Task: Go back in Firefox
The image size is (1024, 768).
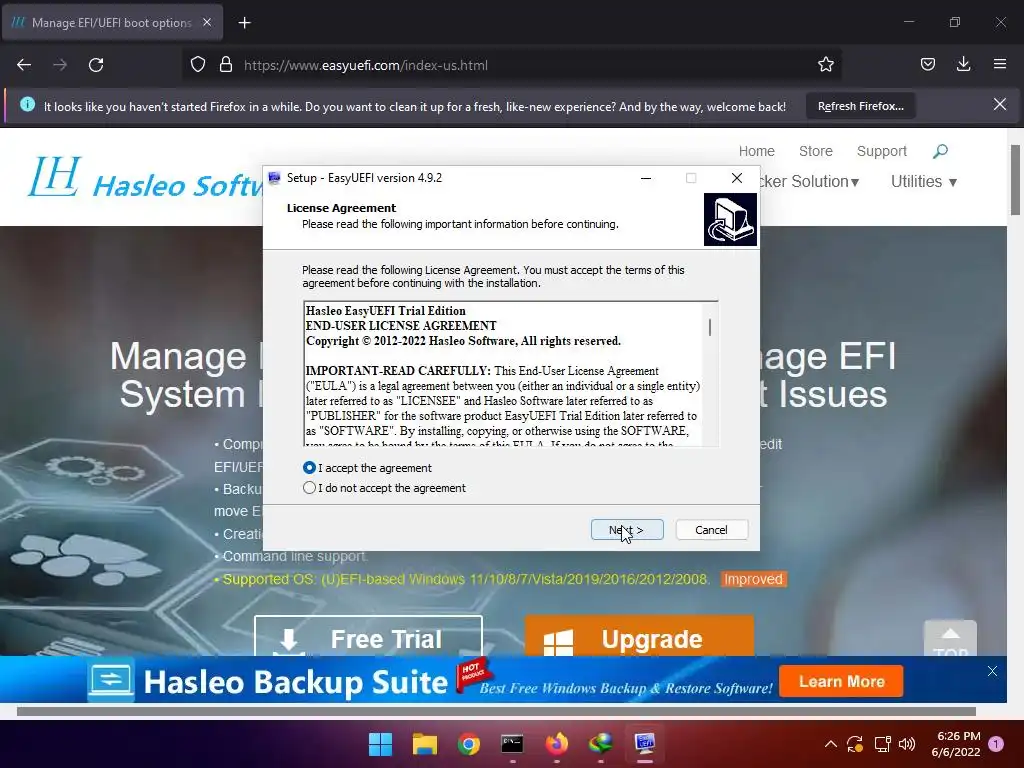Action: click(x=24, y=65)
